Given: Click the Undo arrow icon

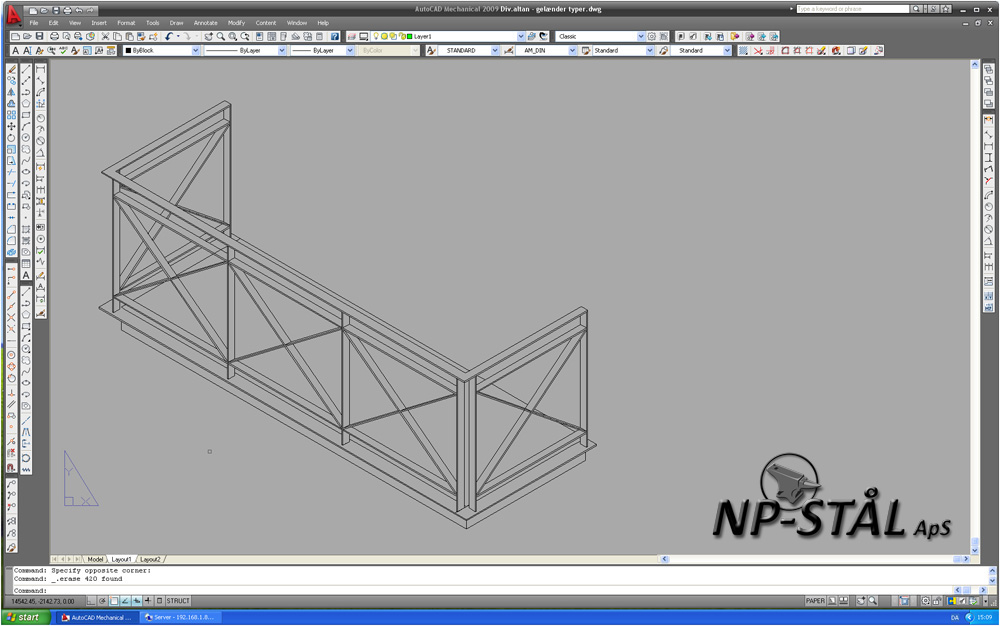Looking at the screenshot, I should 169,36.
